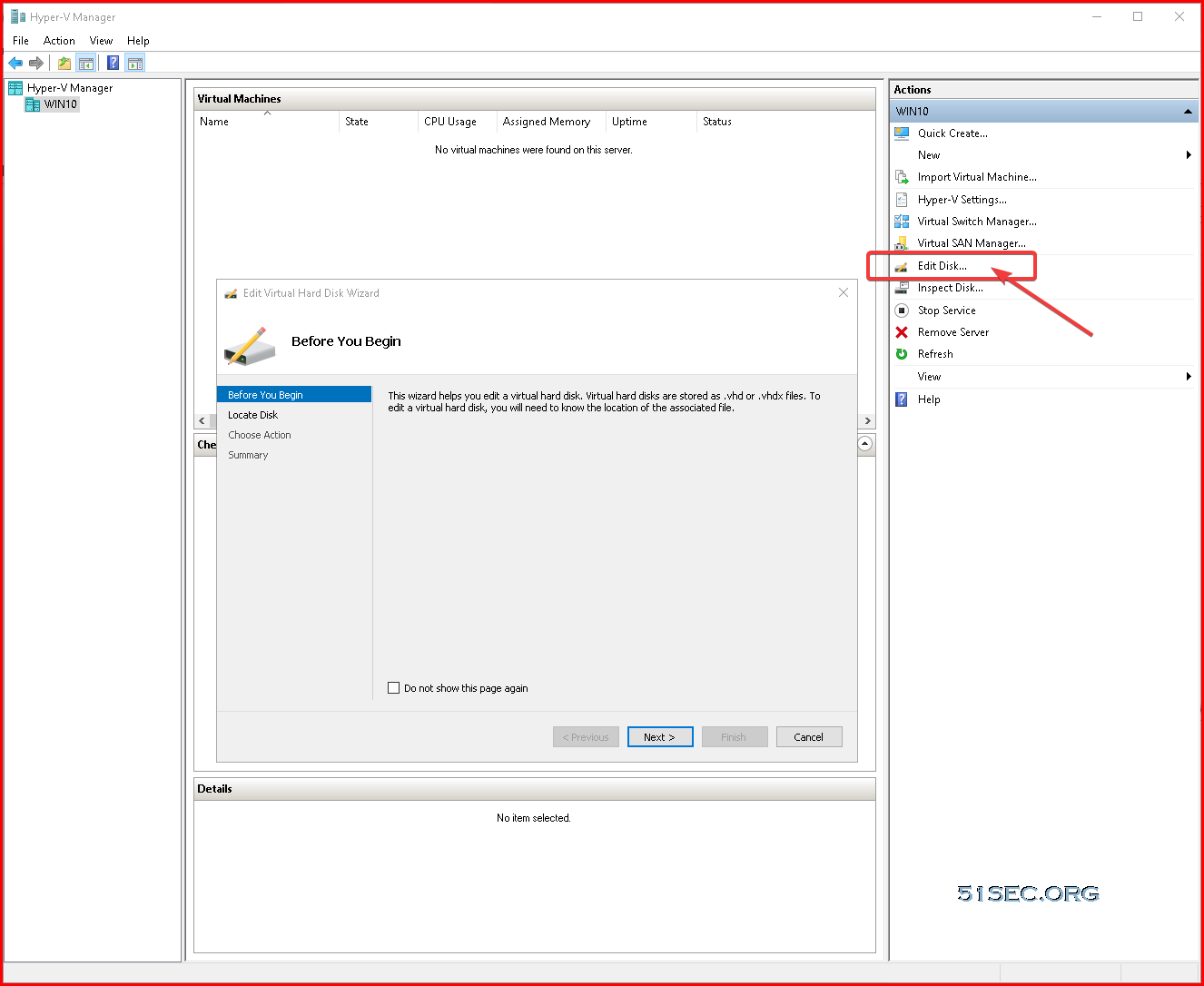Click the Quick Create monitor icon

click(x=902, y=133)
